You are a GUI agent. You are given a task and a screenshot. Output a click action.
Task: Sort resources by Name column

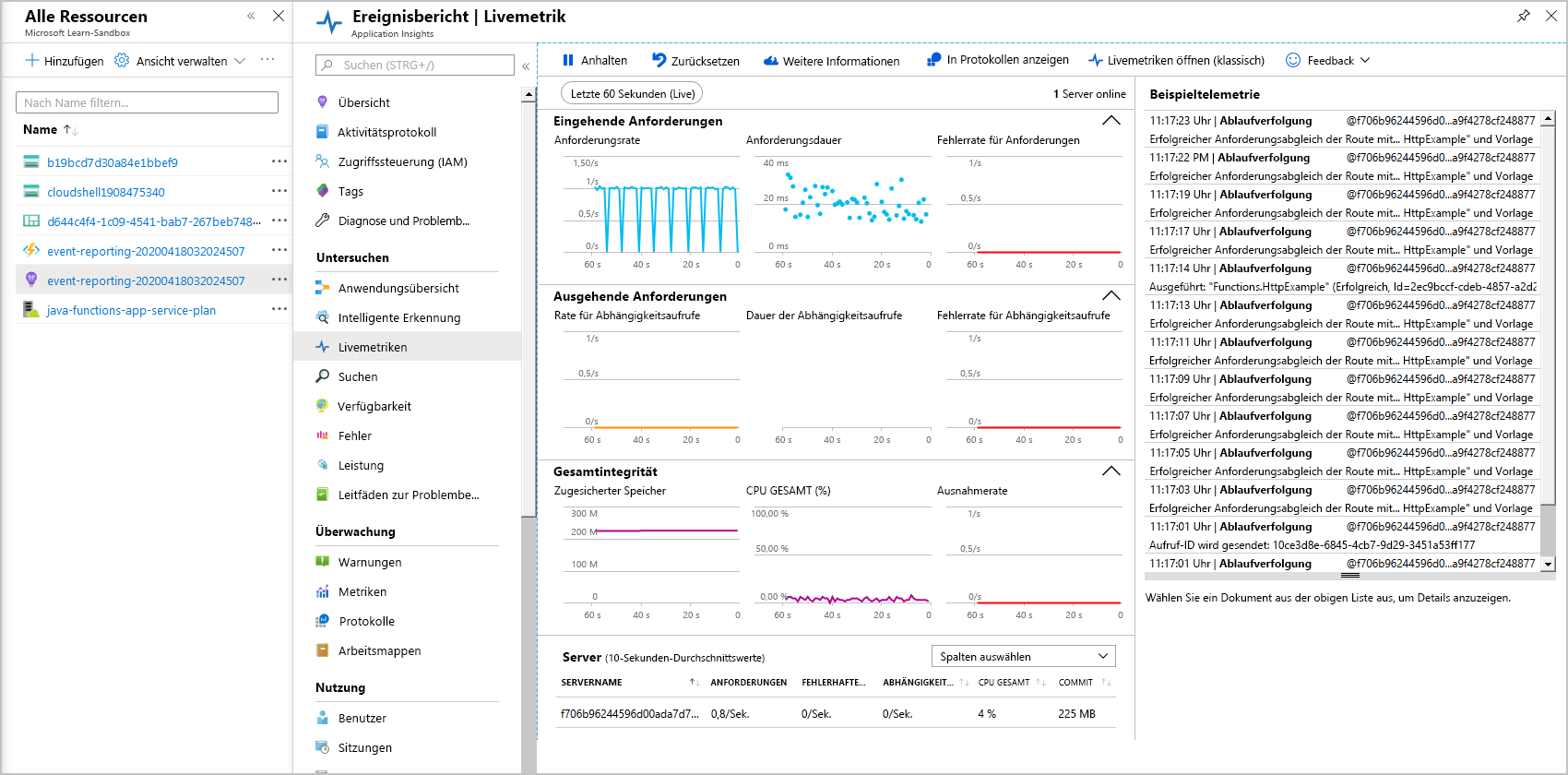pos(50,130)
